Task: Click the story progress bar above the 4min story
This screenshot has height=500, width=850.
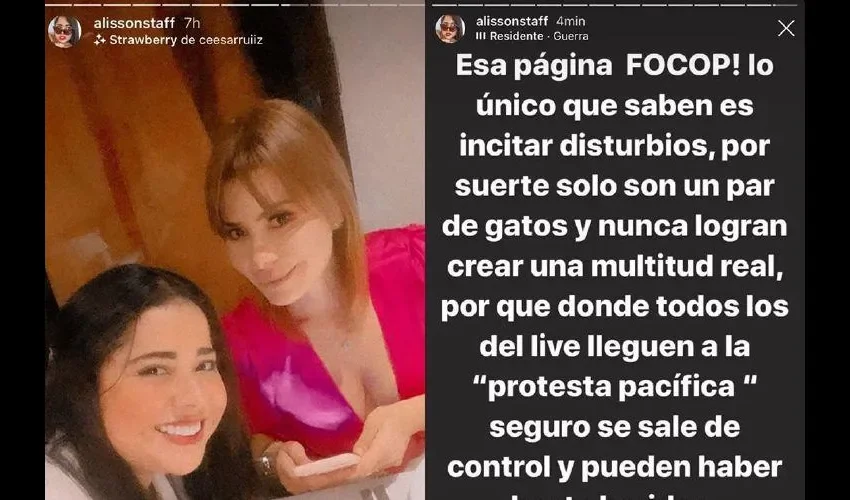Action: [x=614, y=5]
